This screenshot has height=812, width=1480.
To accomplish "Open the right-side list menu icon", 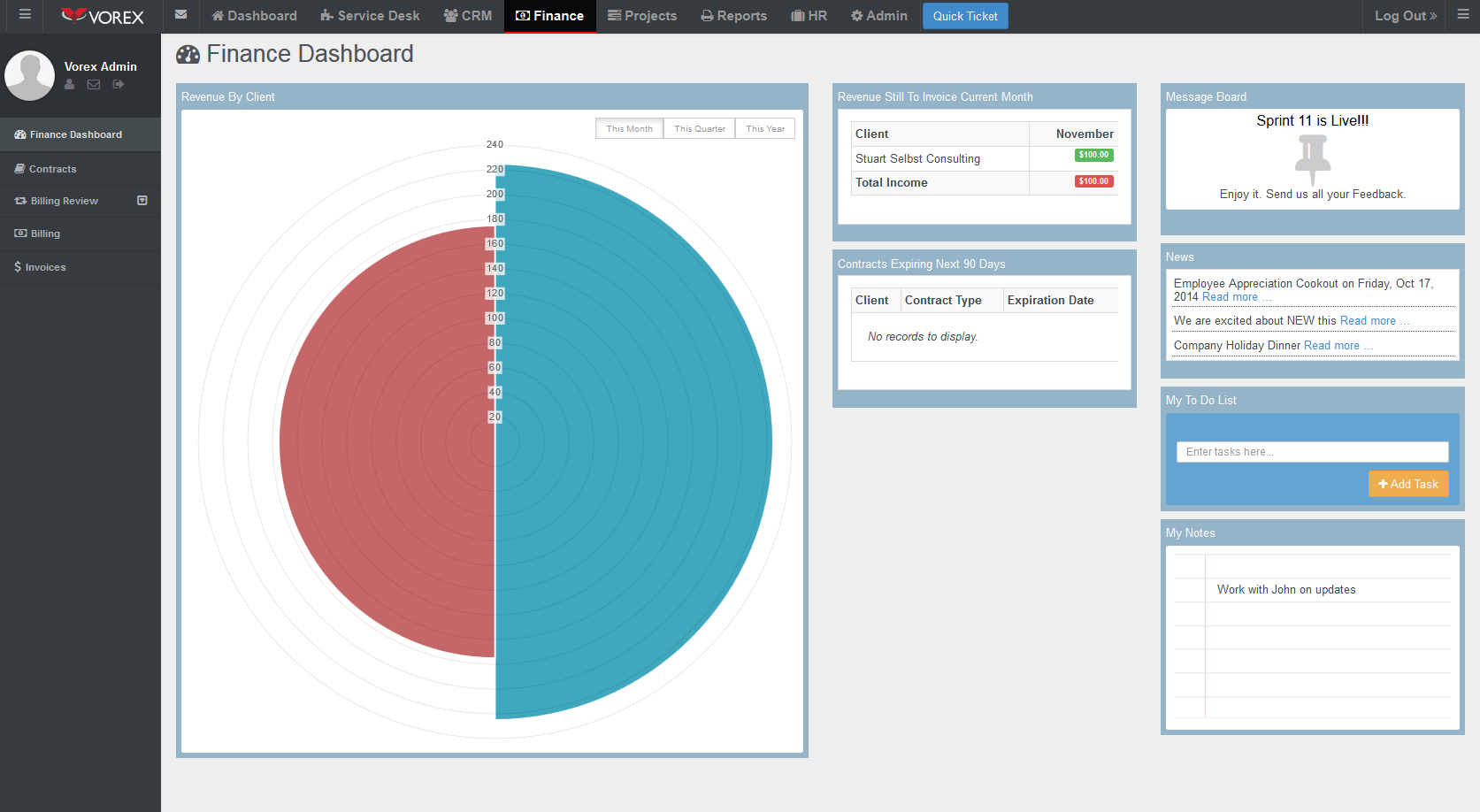I will point(1463,15).
